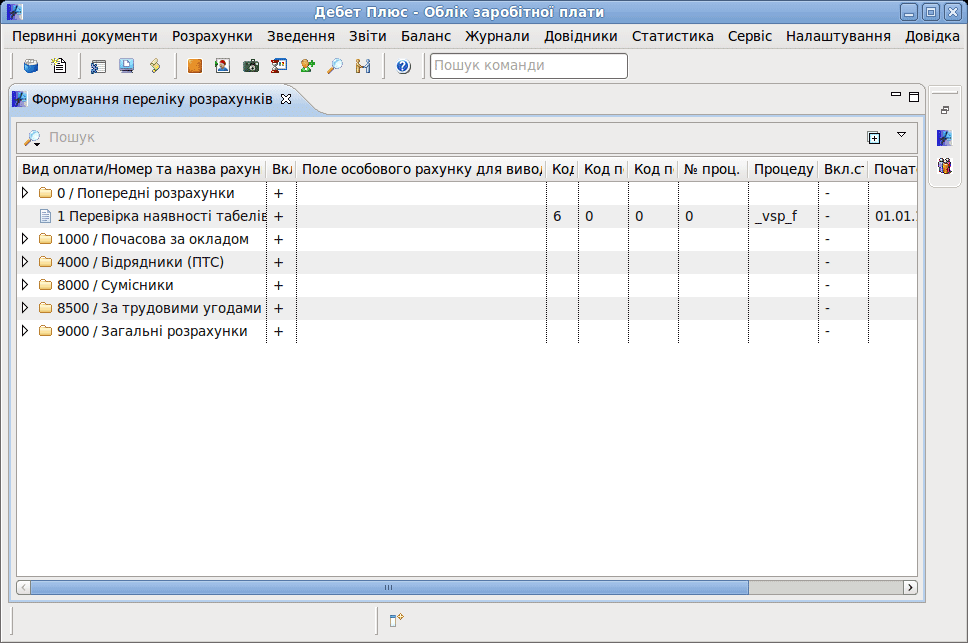The height and width of the screenshot is (643, 968).
Task: Click the Пошук search field in table
Action: [454, 138]
